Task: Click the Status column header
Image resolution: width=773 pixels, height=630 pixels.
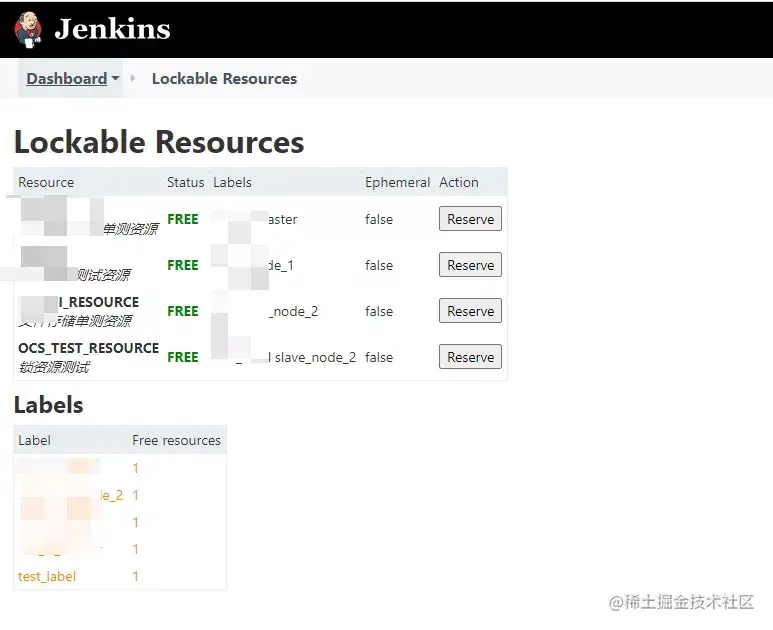Action: 185,182
